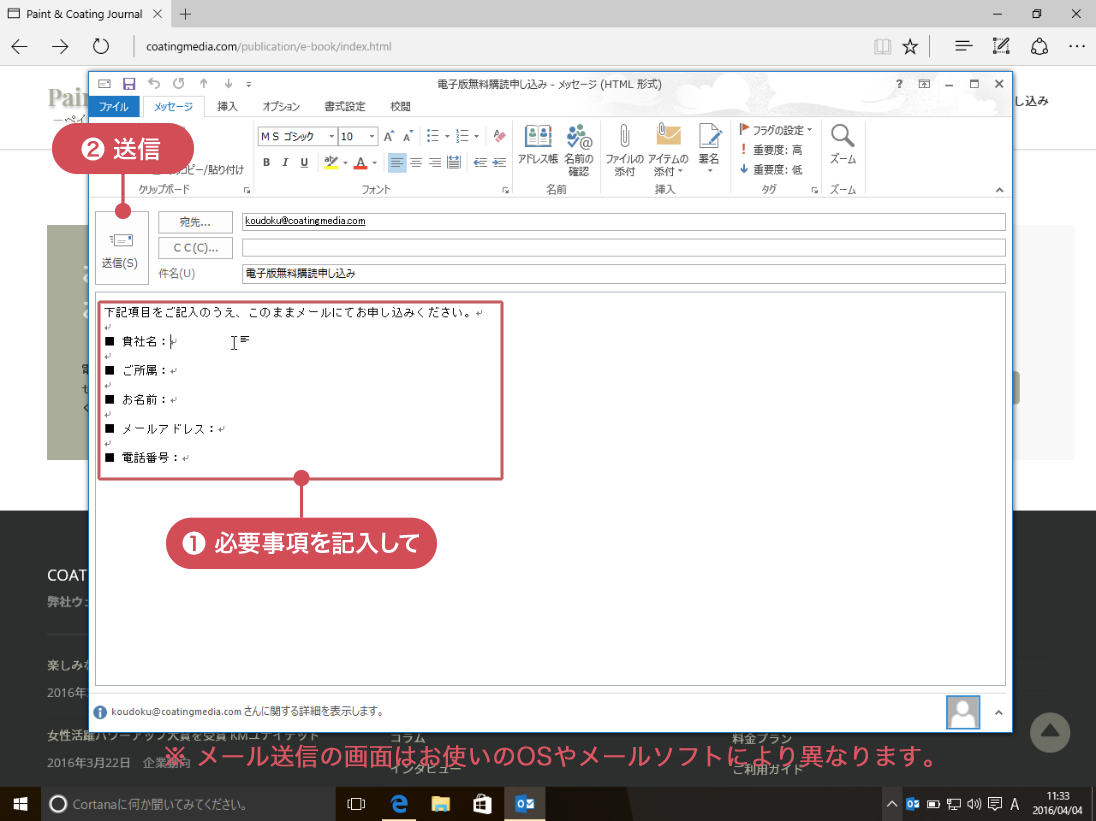Click Check Names (名前の確認) icon

tap(578, 150)
